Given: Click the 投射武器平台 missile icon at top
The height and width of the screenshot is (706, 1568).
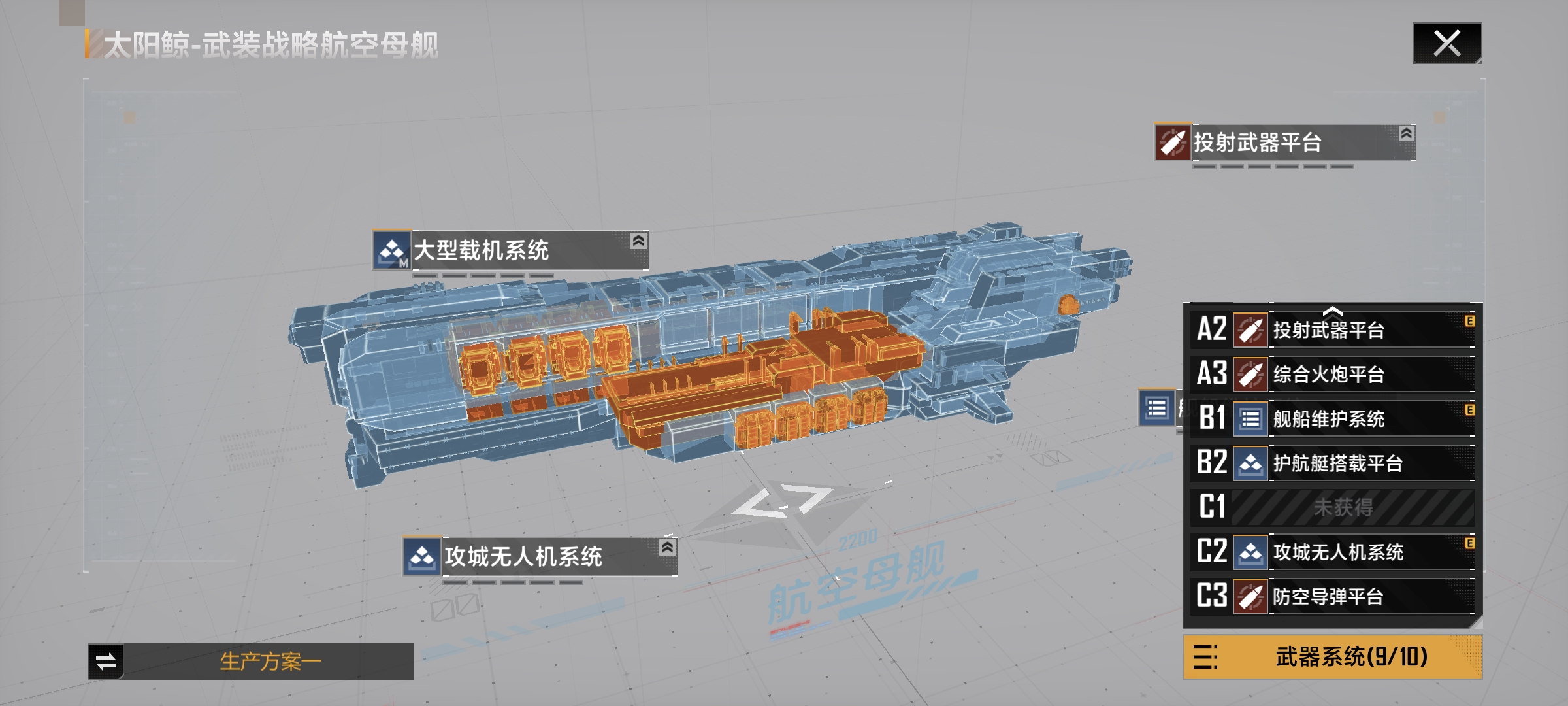Looking at the screenshot, I should [1173, 141].
